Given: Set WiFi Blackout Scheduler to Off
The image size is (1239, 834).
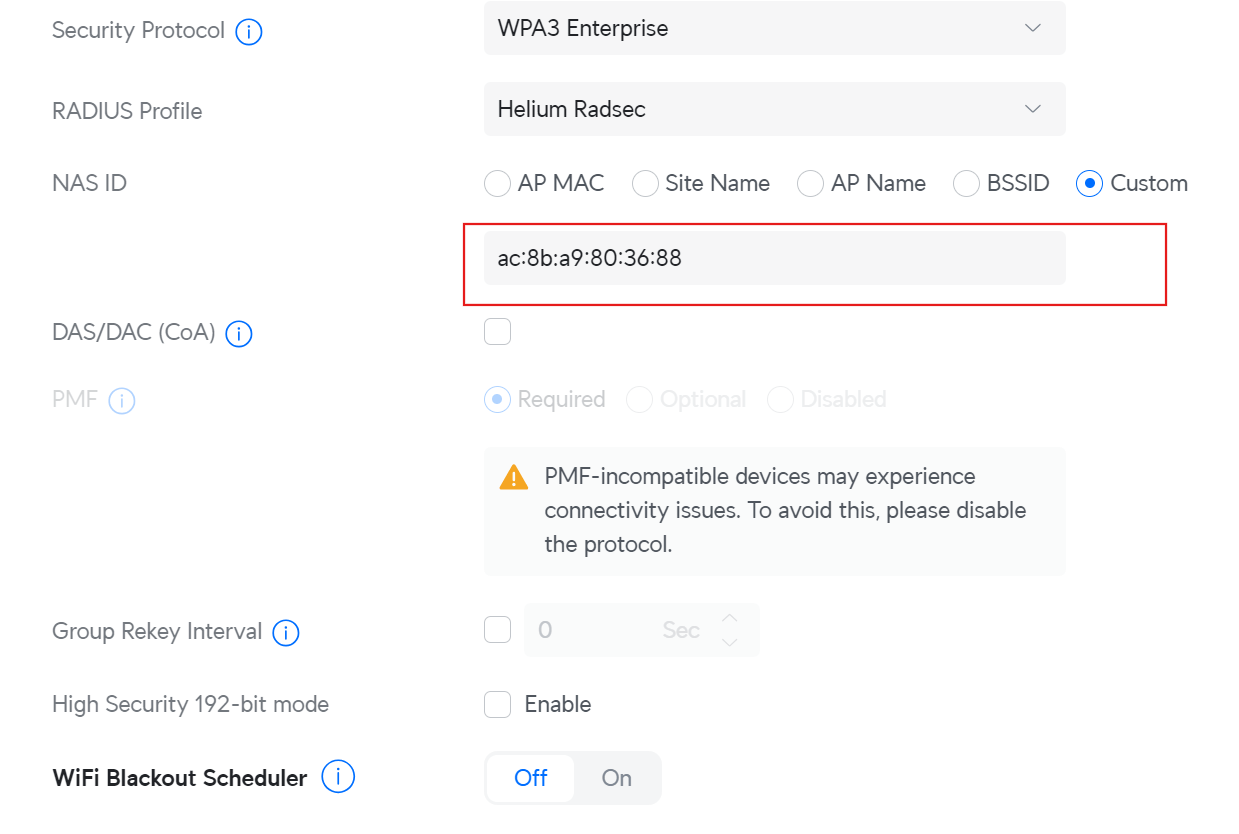Looking at the screenshot, I should coord(531,778).
